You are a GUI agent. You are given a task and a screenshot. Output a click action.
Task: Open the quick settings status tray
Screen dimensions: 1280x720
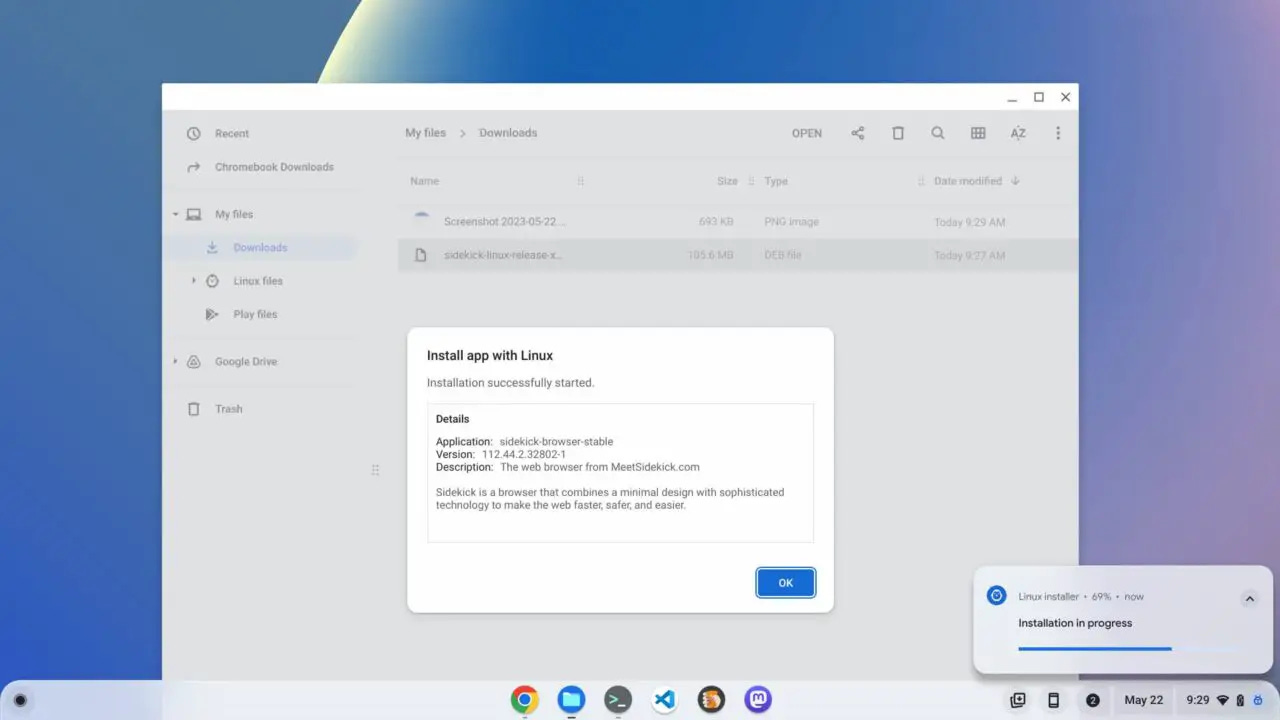pyautogui.click(x=1222, y=700)
